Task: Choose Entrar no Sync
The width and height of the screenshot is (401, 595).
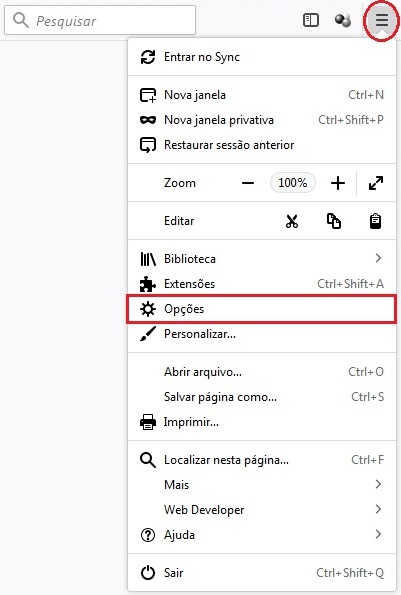Action: (262, 57)
